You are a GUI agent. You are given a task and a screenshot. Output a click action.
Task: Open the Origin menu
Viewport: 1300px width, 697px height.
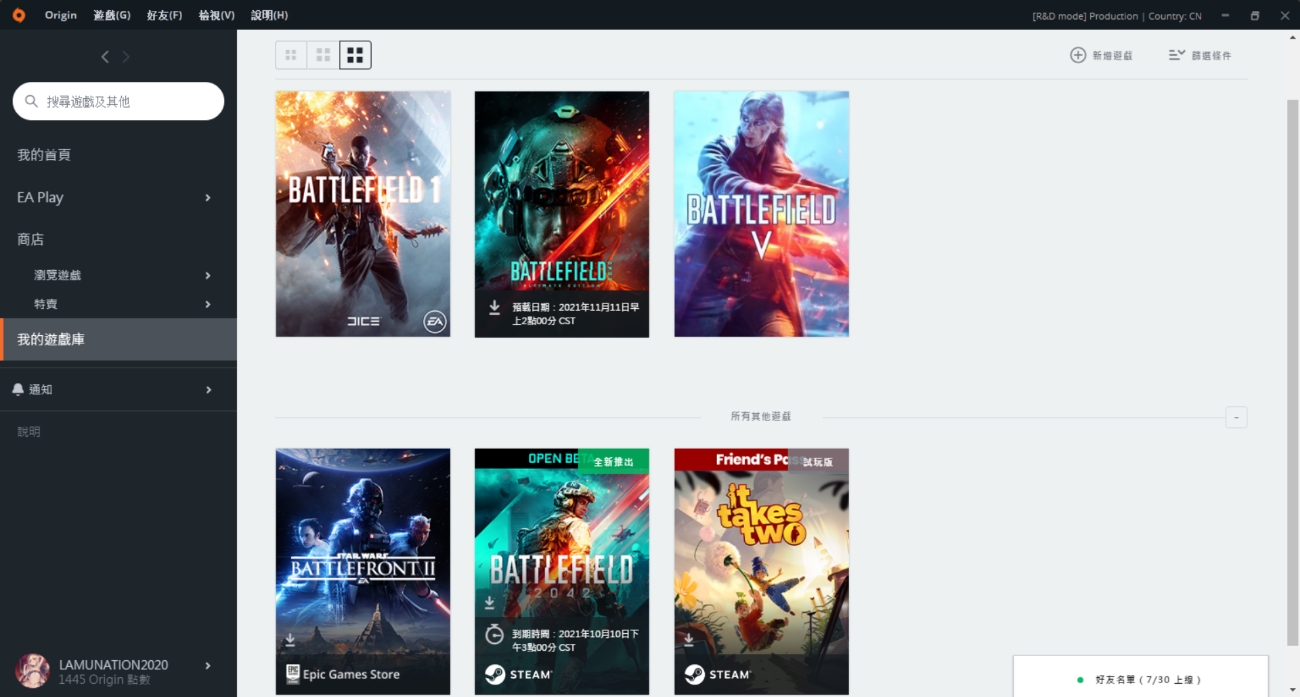tap(61, 15)
